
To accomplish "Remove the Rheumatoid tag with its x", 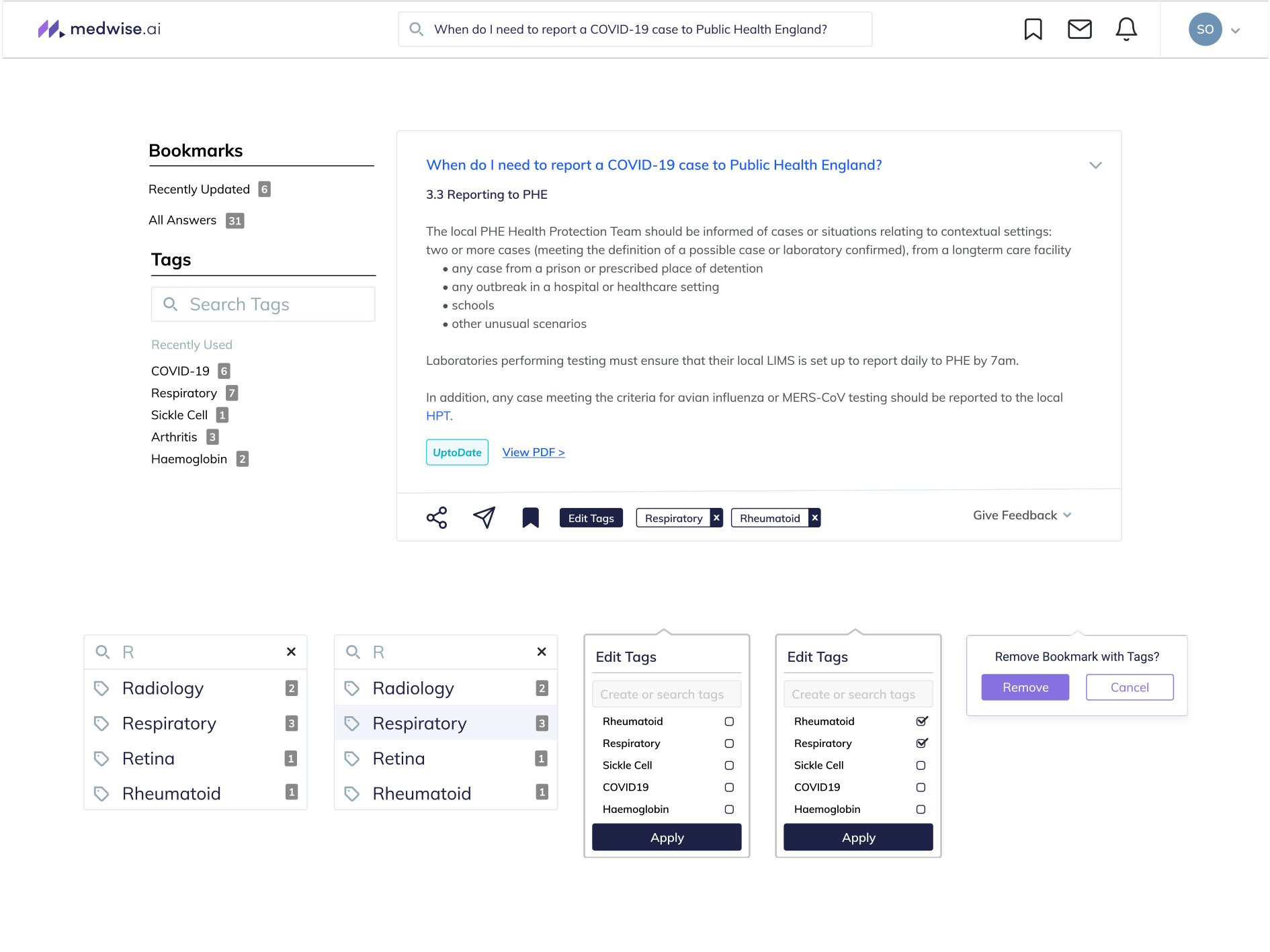I will pyautogui.click(x=814, y=518).
